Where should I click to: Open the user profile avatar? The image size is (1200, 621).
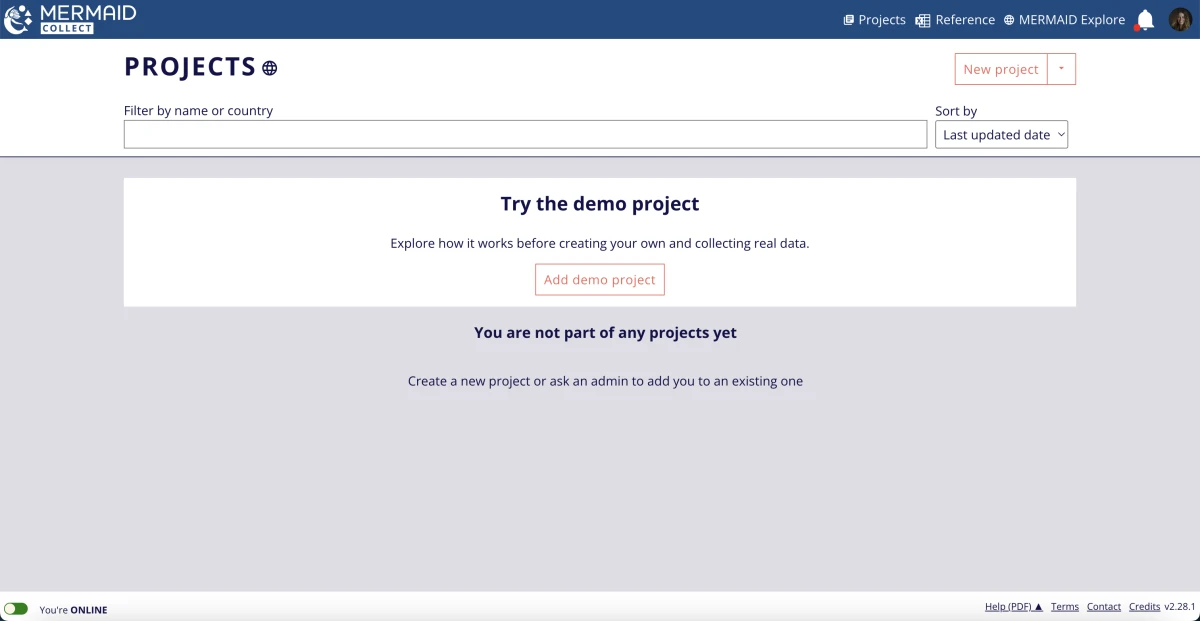point(1180,20)
